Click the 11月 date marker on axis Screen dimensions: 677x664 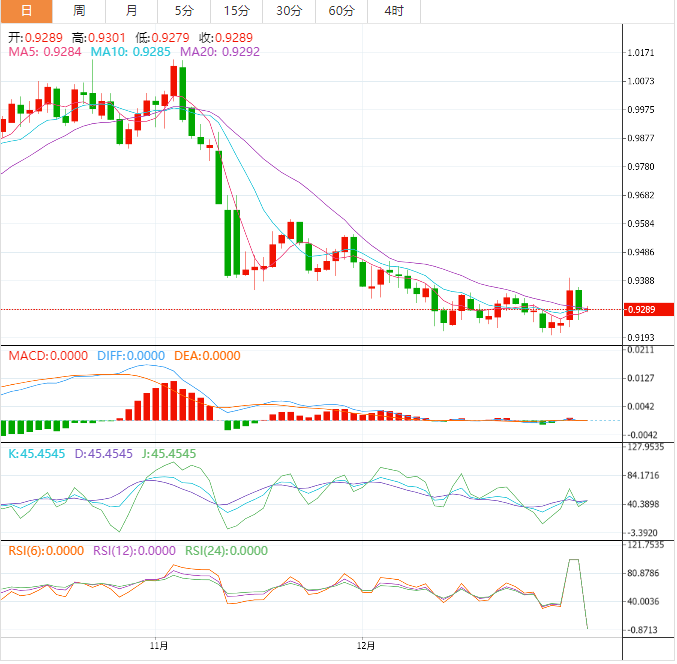[x=157, y=646]
